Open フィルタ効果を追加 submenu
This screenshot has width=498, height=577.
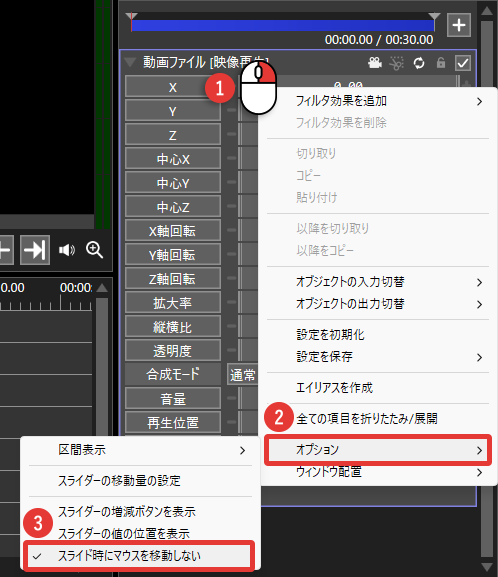pyautogui.click(x=378, y=100)
